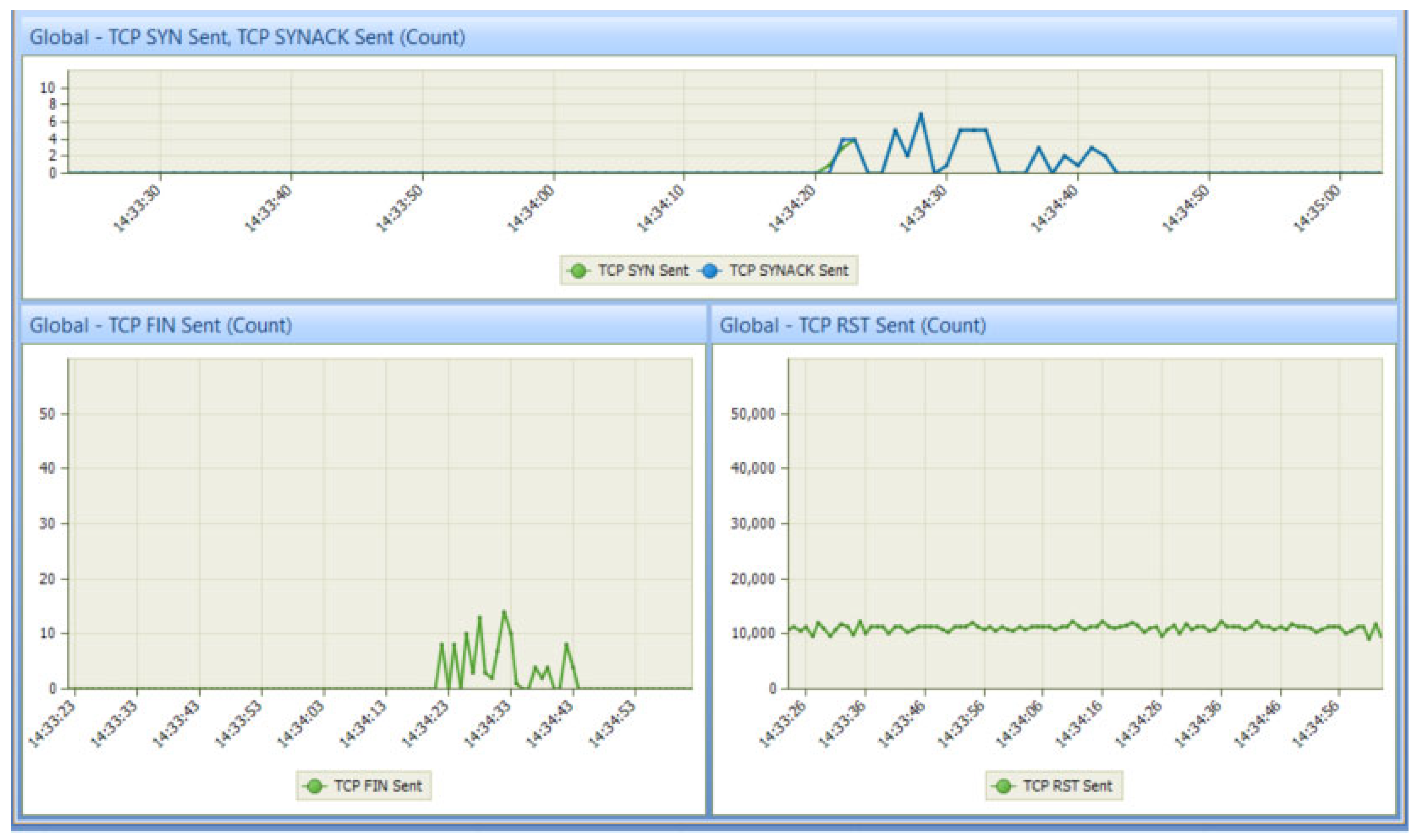
Task: Click the 50 y-axis label in the FIN chart
Action: (47, 414)
